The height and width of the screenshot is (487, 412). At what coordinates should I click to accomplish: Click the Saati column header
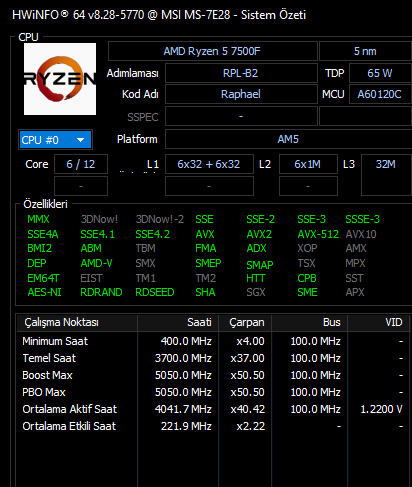(178, 323)
